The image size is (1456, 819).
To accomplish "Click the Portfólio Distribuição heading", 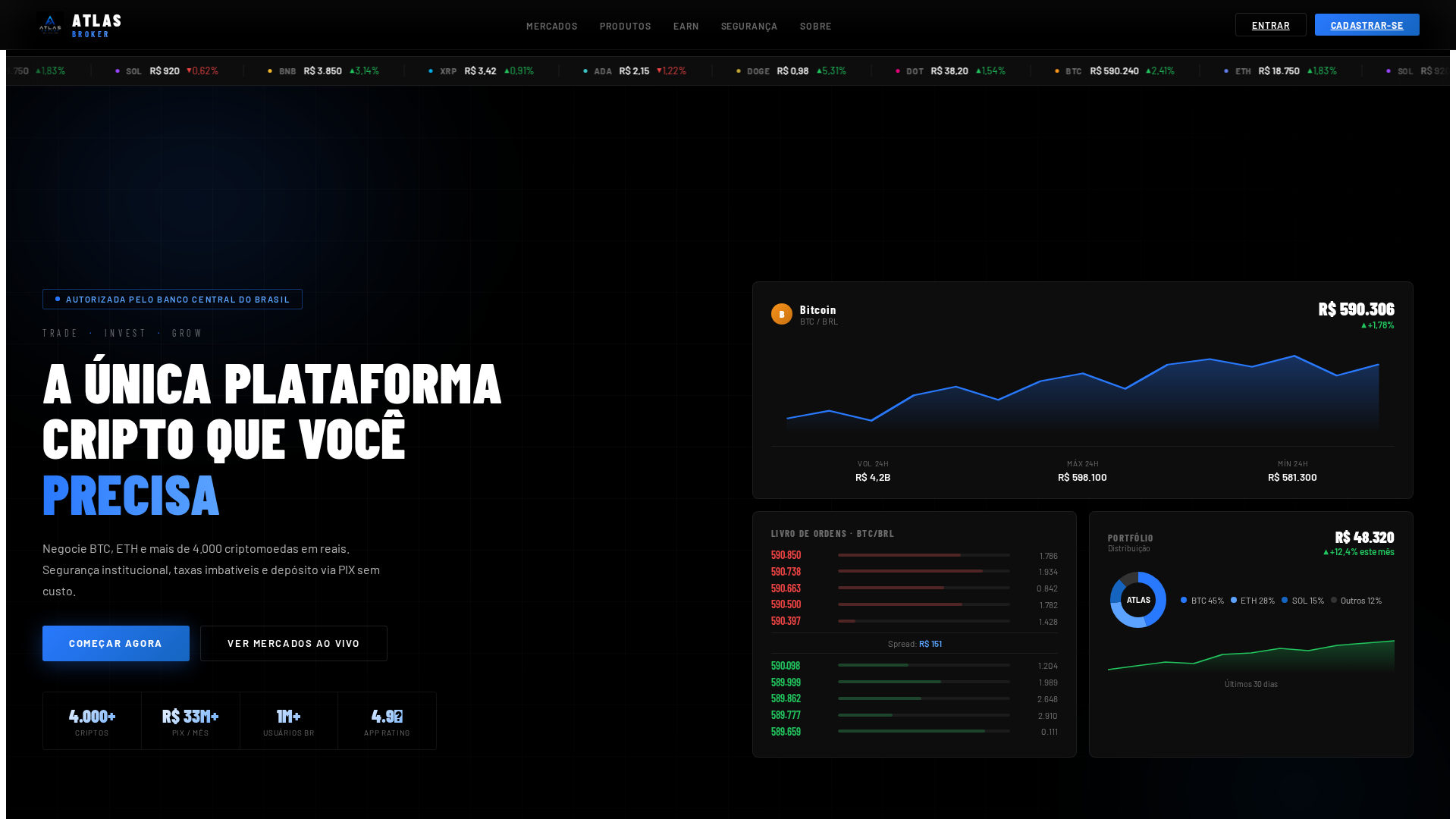I will [1131, 543].
